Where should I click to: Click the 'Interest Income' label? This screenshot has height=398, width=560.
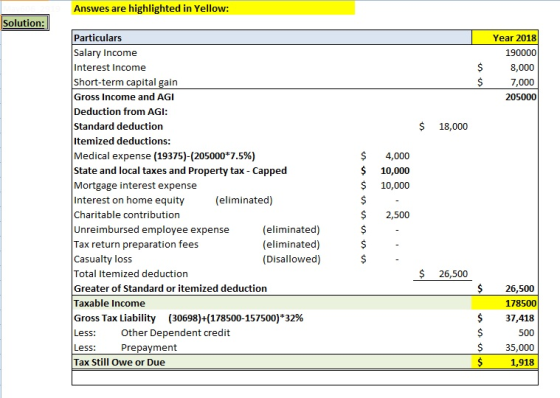click(x=110, y=68)
